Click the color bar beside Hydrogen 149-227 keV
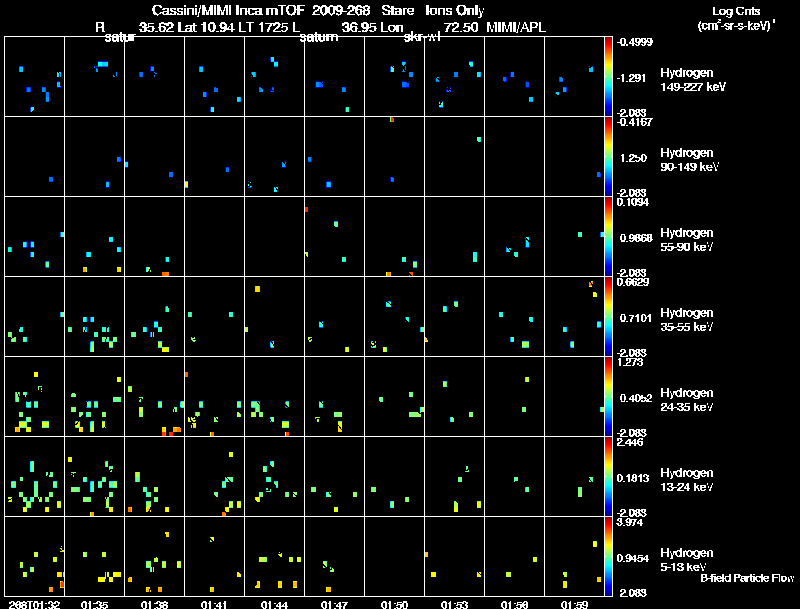Viewport: 800px width, 609px height. tap(608, 76)
